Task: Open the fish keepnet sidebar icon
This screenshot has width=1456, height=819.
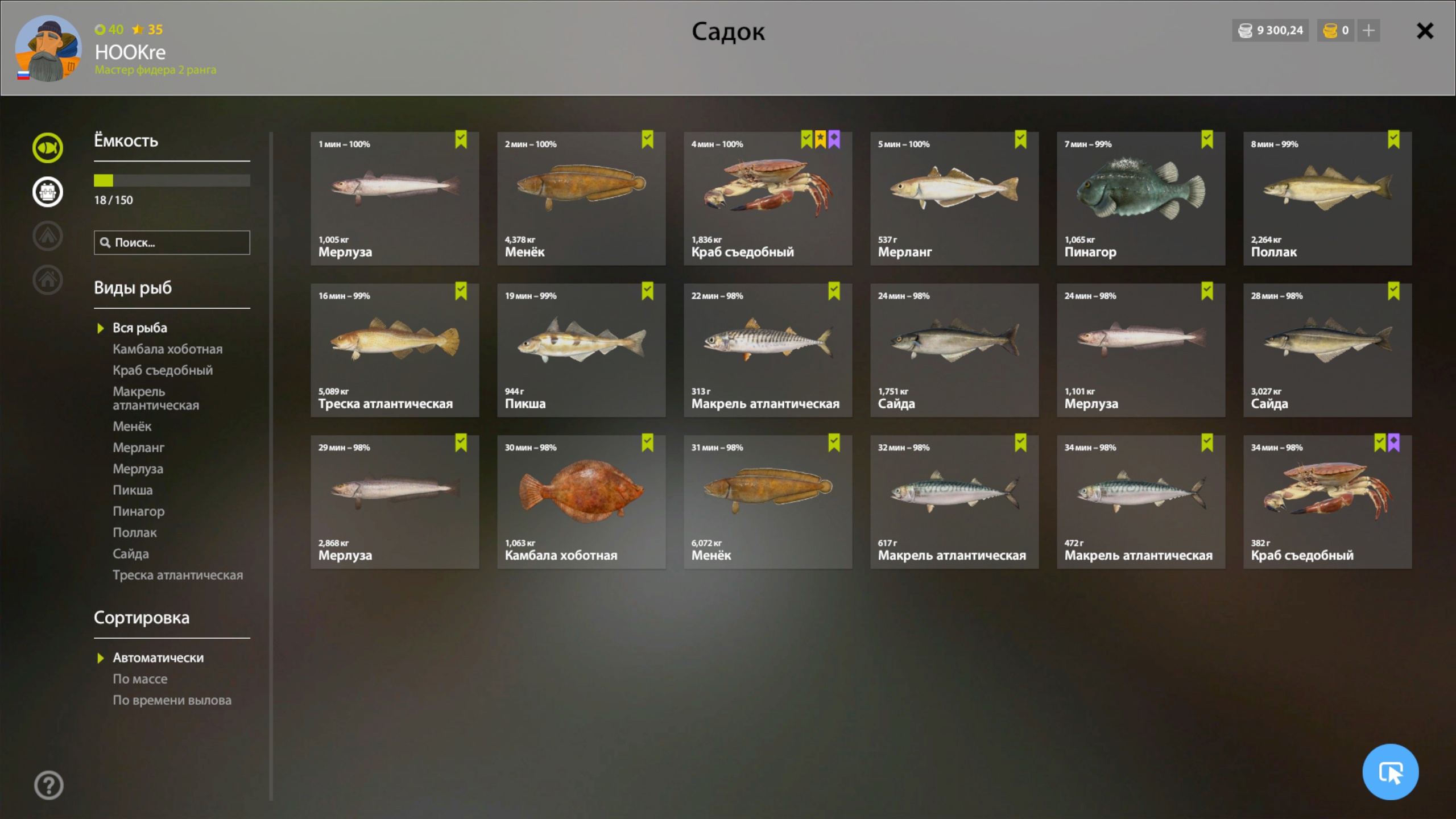Action: 48,148
